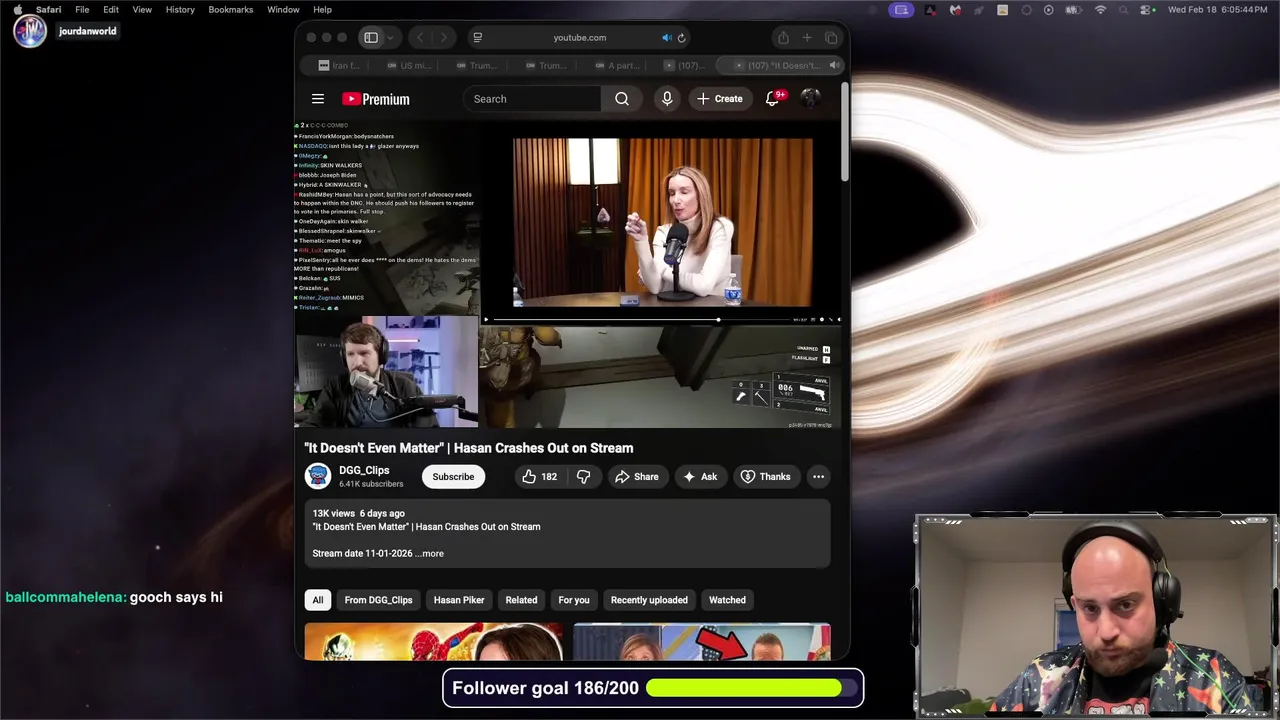Open more actions three-dot menu
Screen dimensions: 1280x720
tap(818, 477)
